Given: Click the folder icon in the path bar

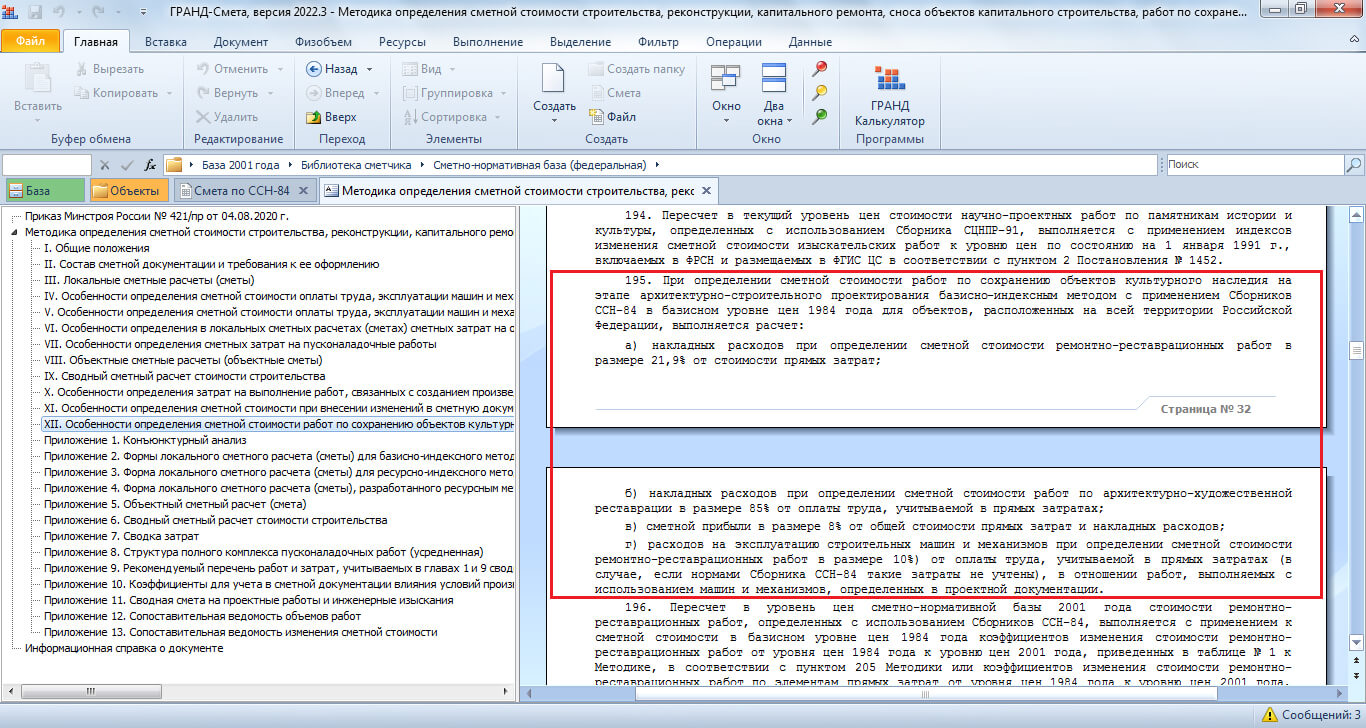Looking at the screenshot, I should pyautogui.click(x=174, y=165).
